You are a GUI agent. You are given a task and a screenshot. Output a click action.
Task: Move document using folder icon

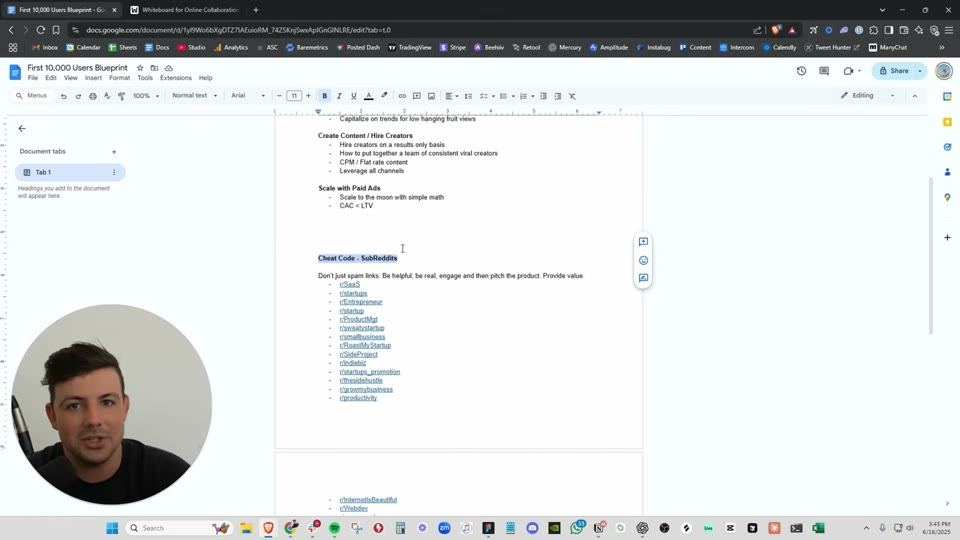[154, 68]
